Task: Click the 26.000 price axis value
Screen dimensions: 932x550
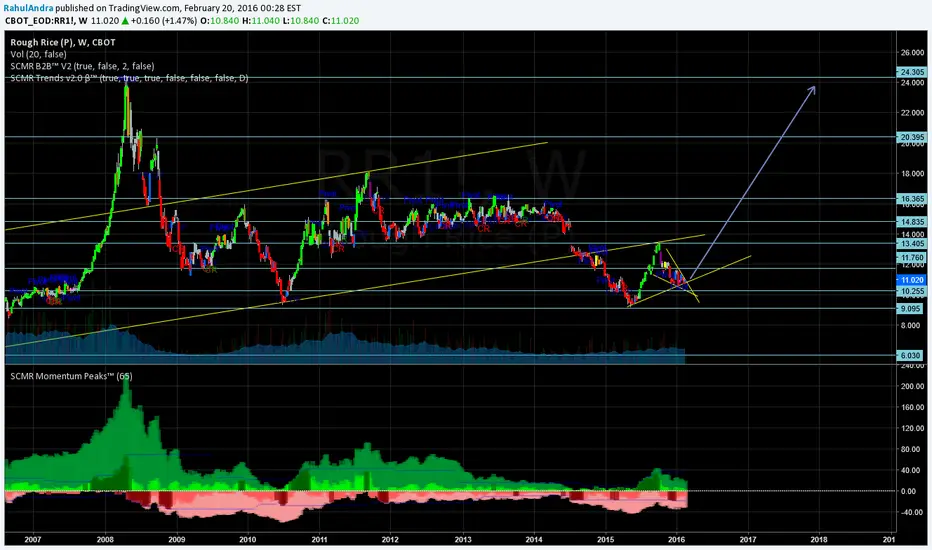Action: coord(912,52)
